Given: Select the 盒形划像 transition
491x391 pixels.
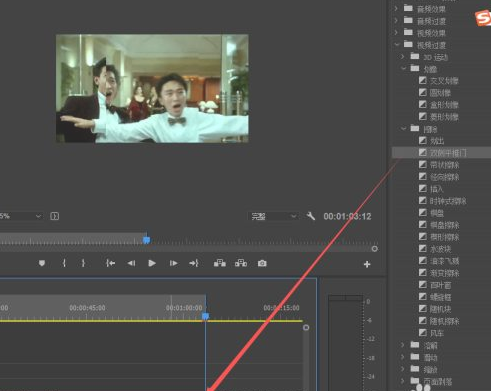Looking at the screenshot, I should tap(444, 105).
